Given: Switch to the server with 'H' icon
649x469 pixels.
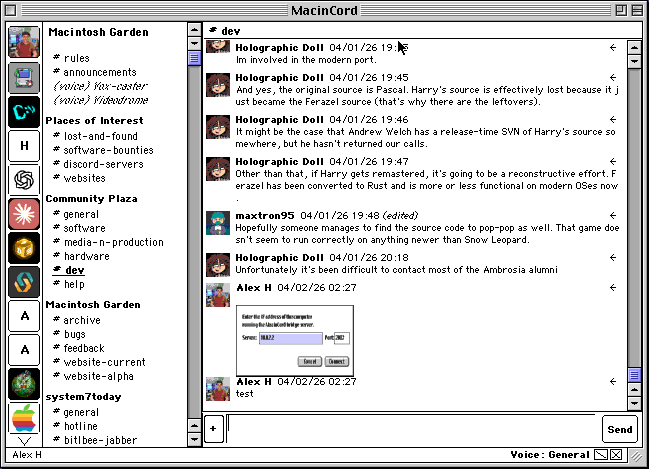Looking at the screenshot, I should [23, 146].
